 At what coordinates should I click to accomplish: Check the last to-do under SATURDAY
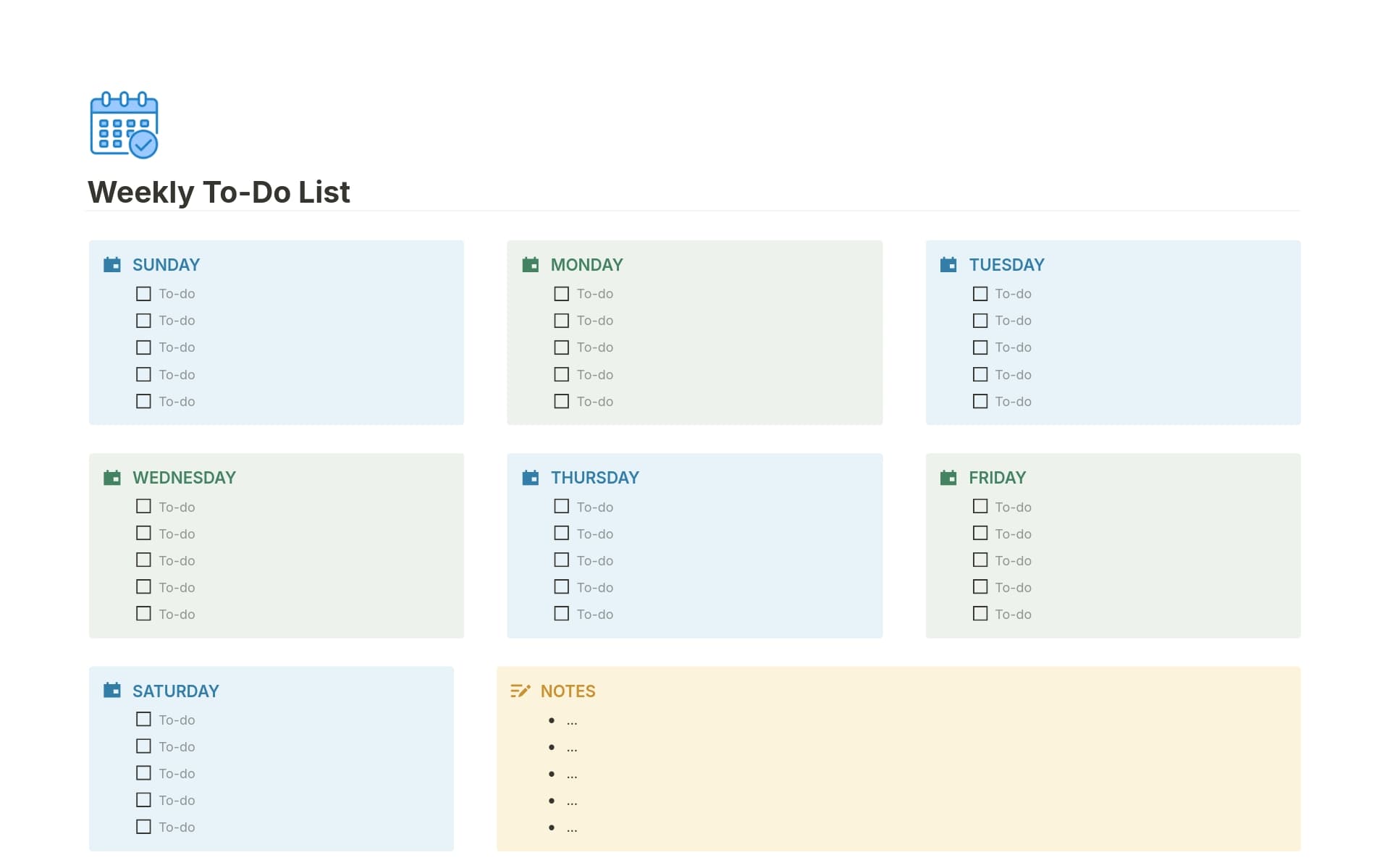pyautogui.click(x=143, y=826)
